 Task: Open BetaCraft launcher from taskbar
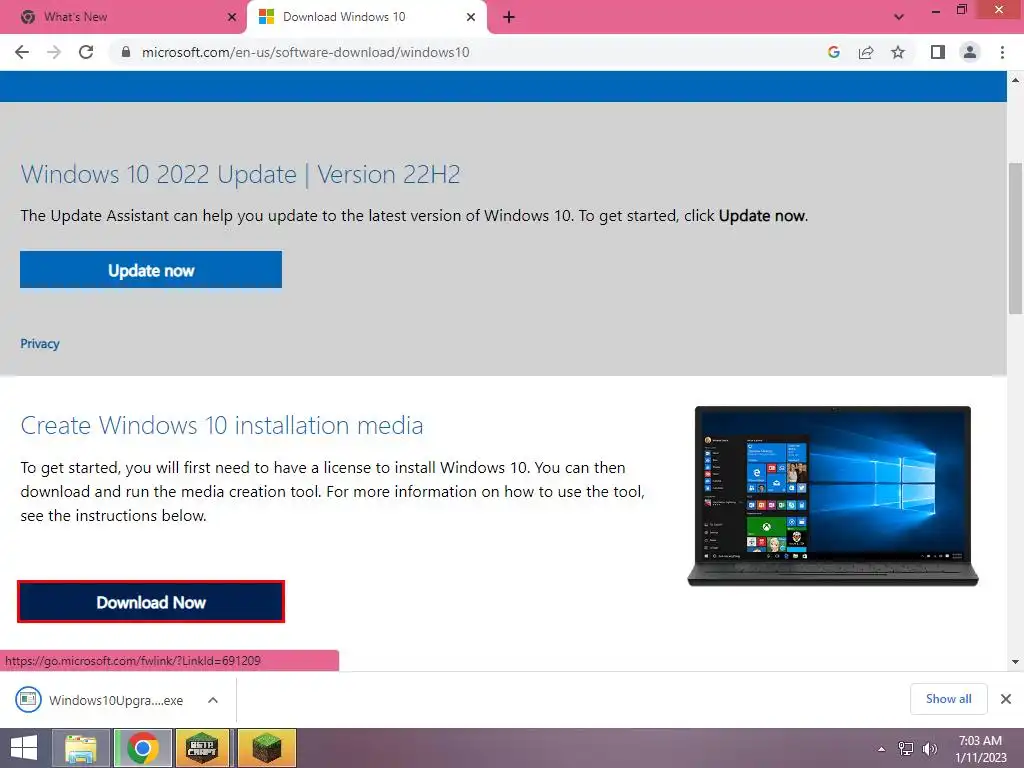[x=202, y=748]
